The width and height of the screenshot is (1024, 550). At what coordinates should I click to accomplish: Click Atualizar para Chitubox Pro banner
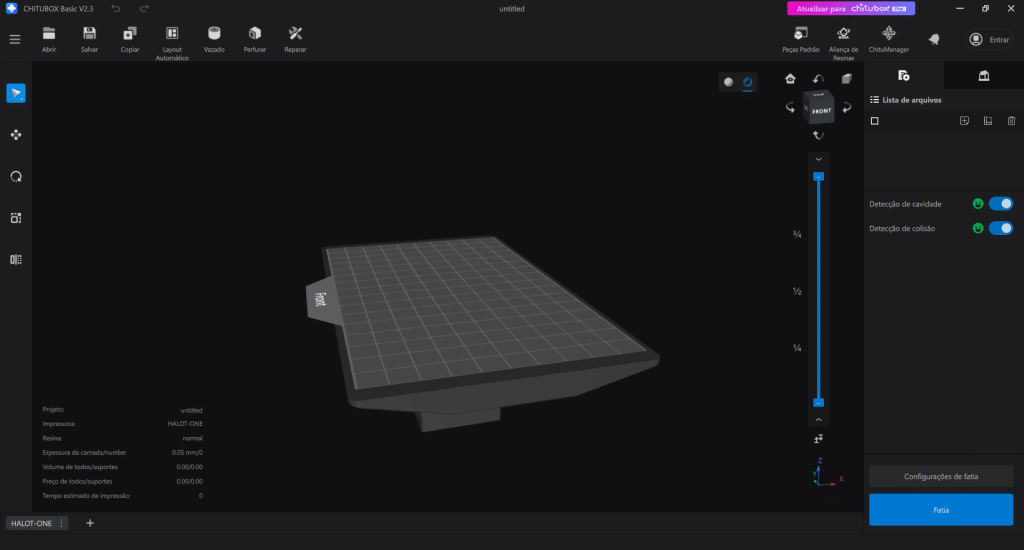(x=851, y=8)
